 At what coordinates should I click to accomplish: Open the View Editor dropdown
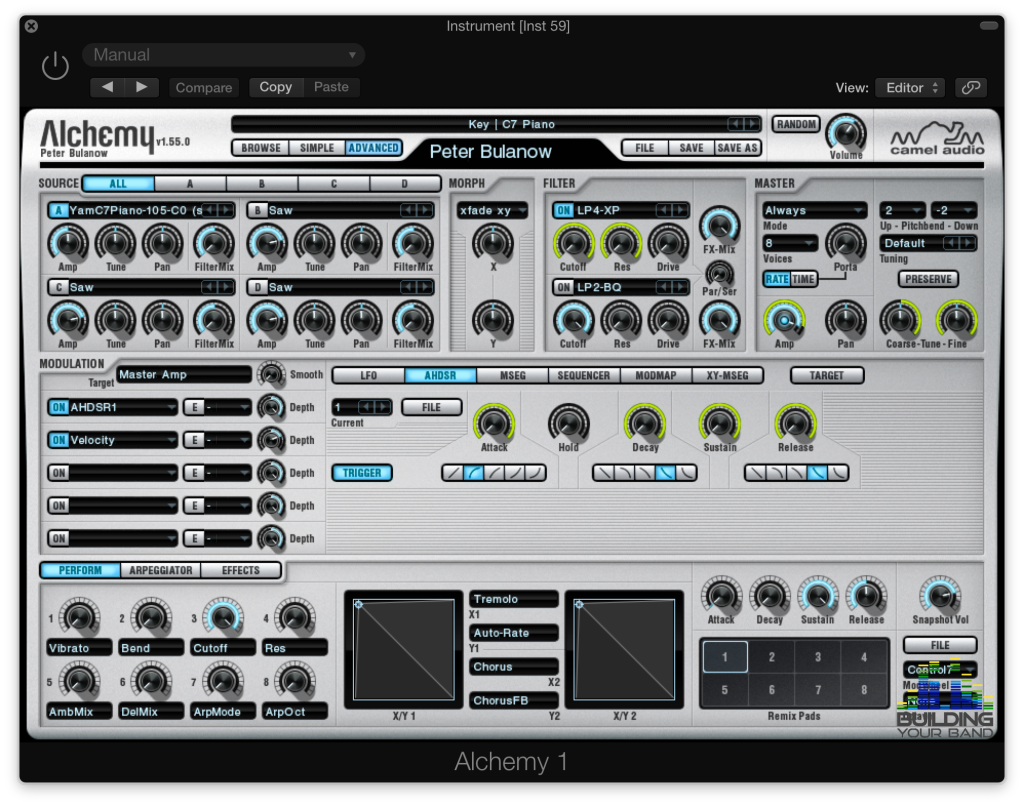tap(910, 88)
